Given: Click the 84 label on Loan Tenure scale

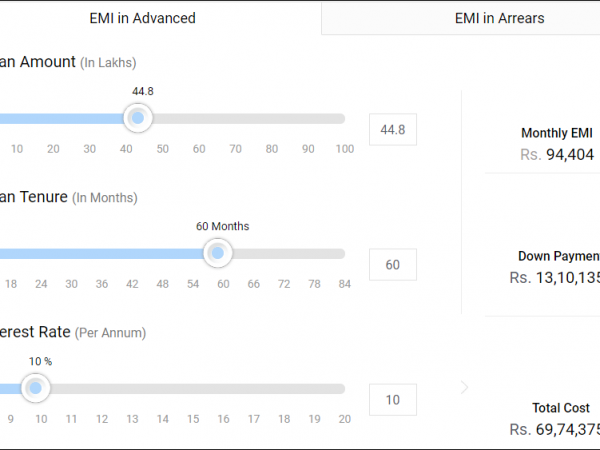Looking at the screenshot, I should pyautogui.click(x=344, y=284).
